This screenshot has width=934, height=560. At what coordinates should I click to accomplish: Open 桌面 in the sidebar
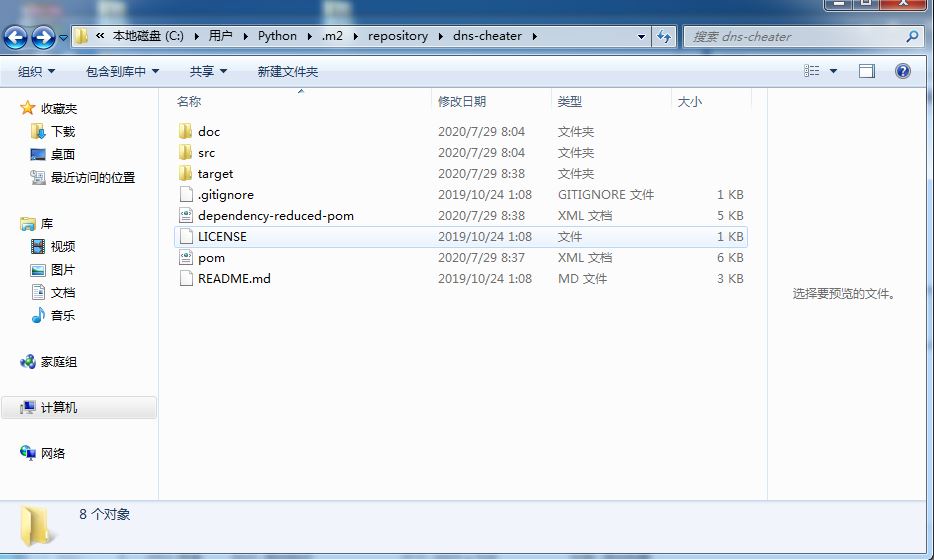pos(63,154)
